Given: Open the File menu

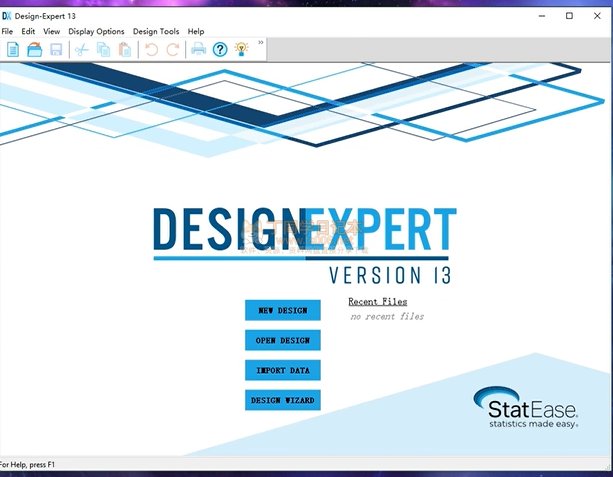Looking at the screenshot, I should [x=7, y=31].
